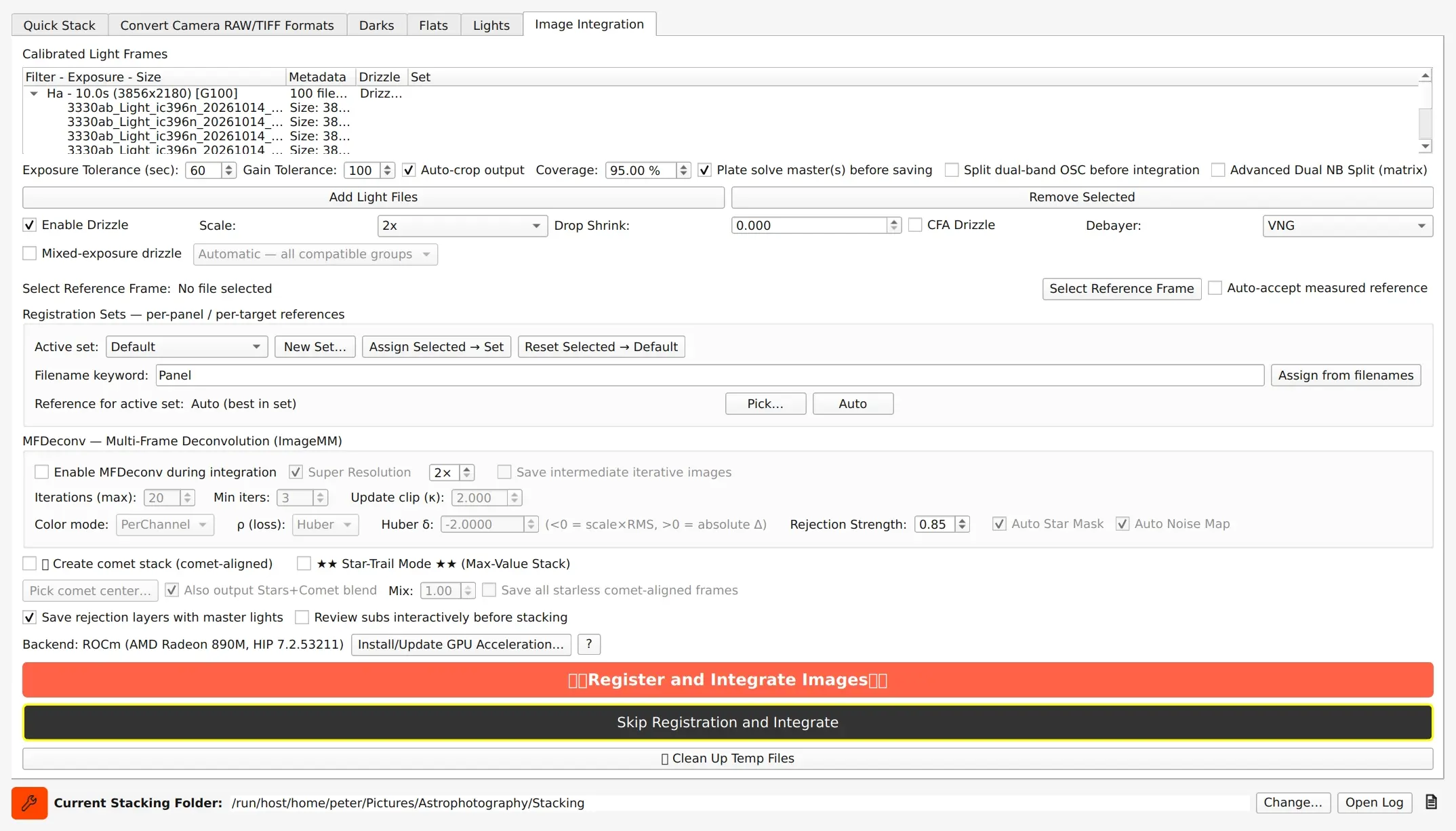The height and width of the screenshot is (831, 1456).
Task: Open the Quick Stack tab
Action: pyautogui.click(x=60, y=25)
